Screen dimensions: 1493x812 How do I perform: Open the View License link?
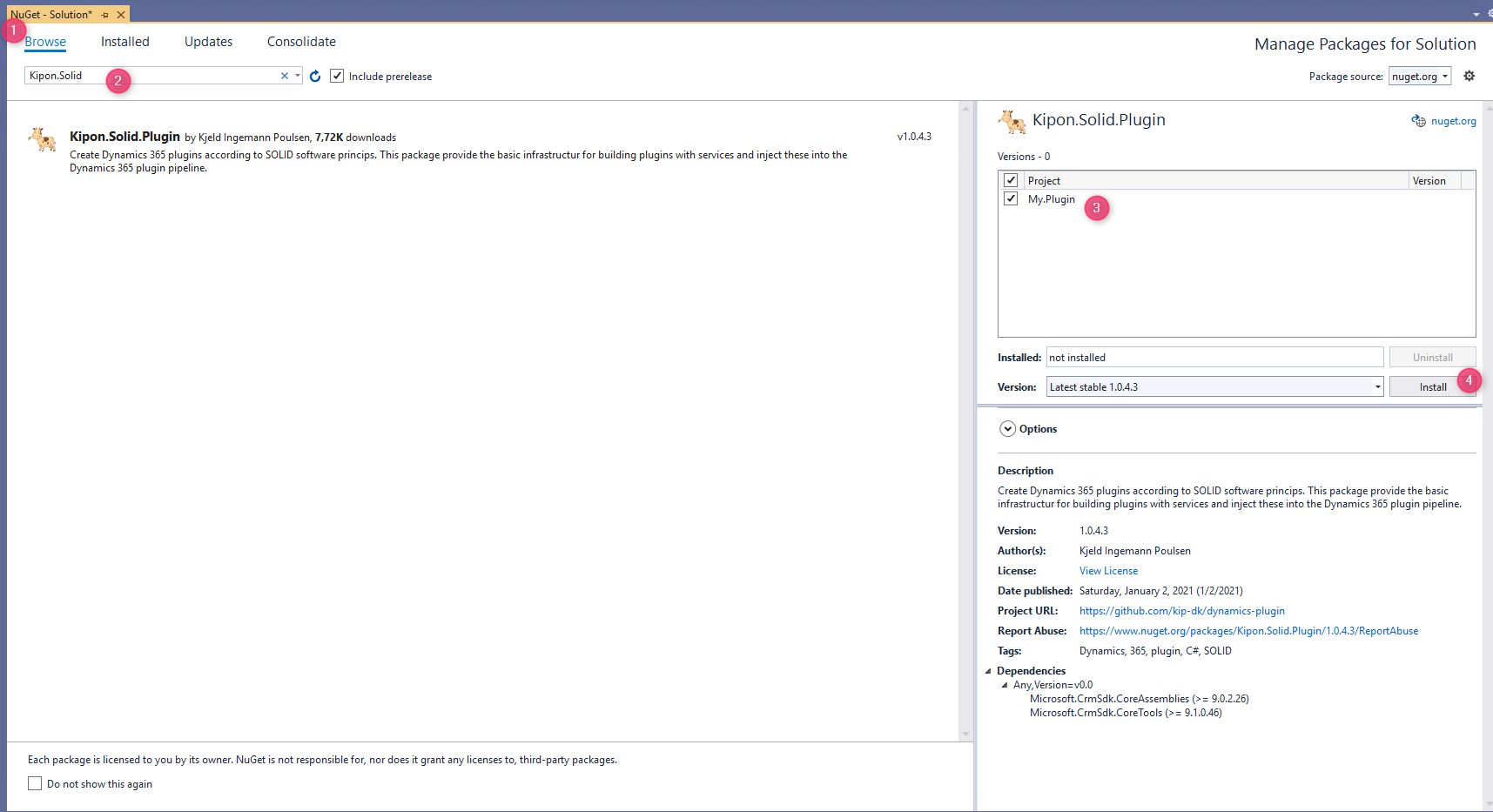coord(1108,571)
